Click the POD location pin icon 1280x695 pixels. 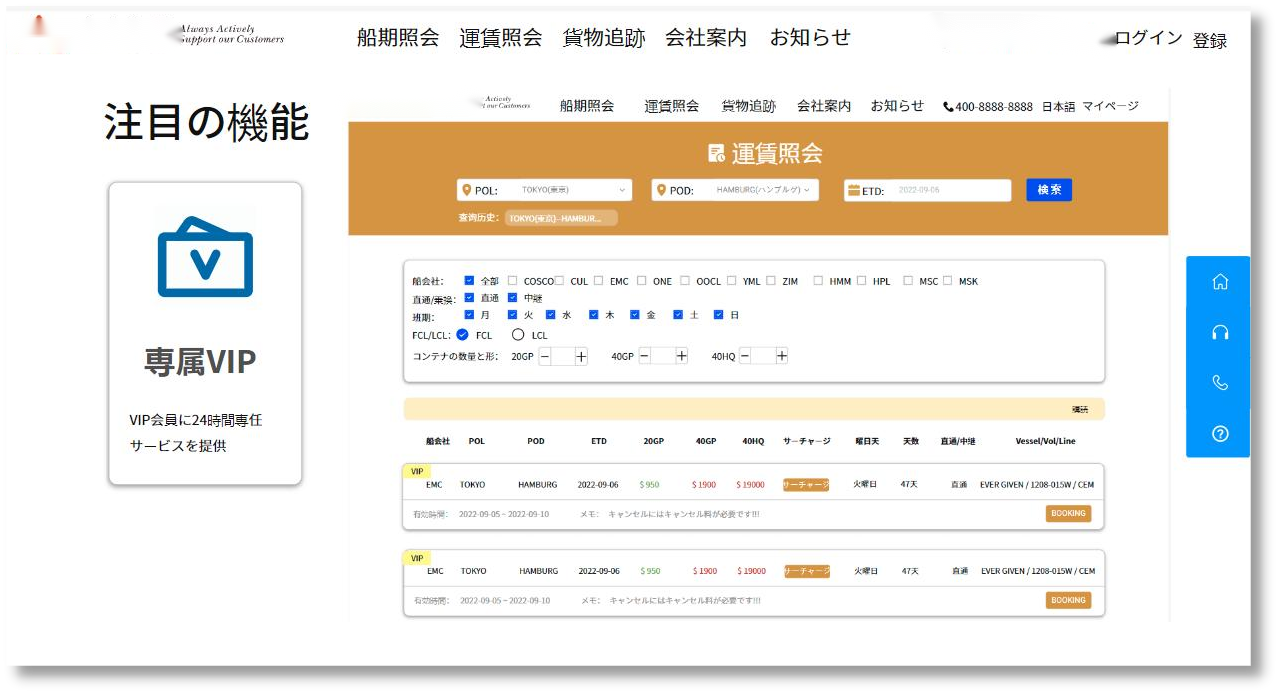[x=660, y=190]
